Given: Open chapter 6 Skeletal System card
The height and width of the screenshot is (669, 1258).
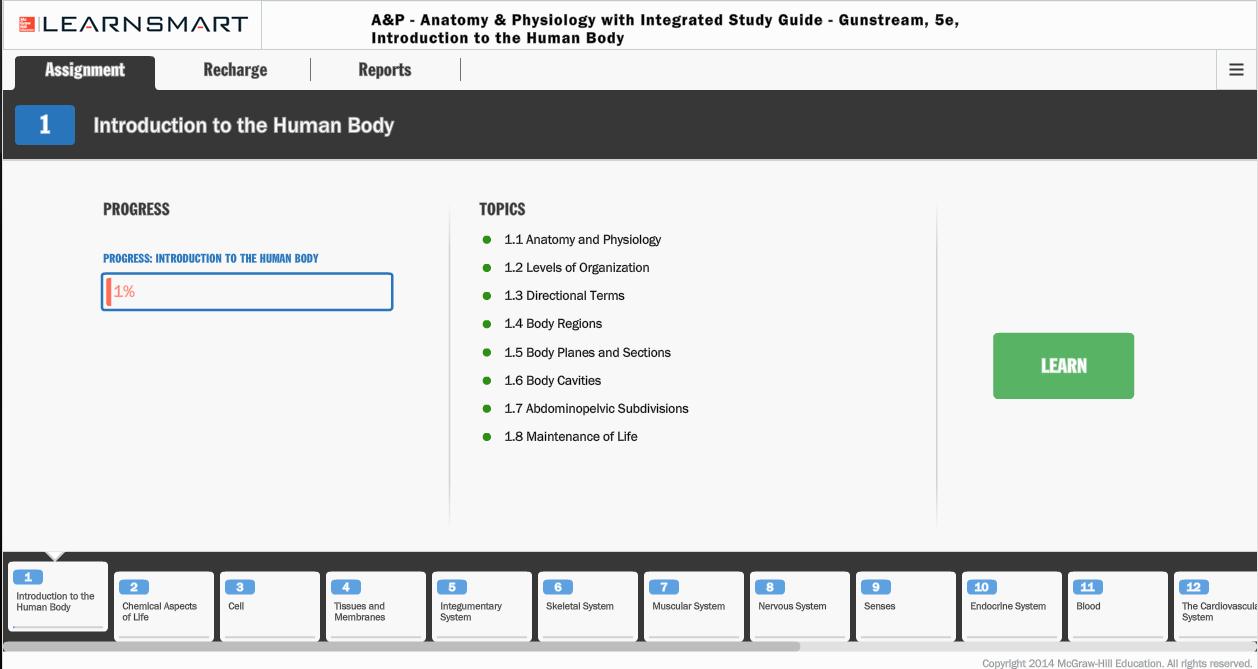Looking at the screenshot, I should coord(588,605).
